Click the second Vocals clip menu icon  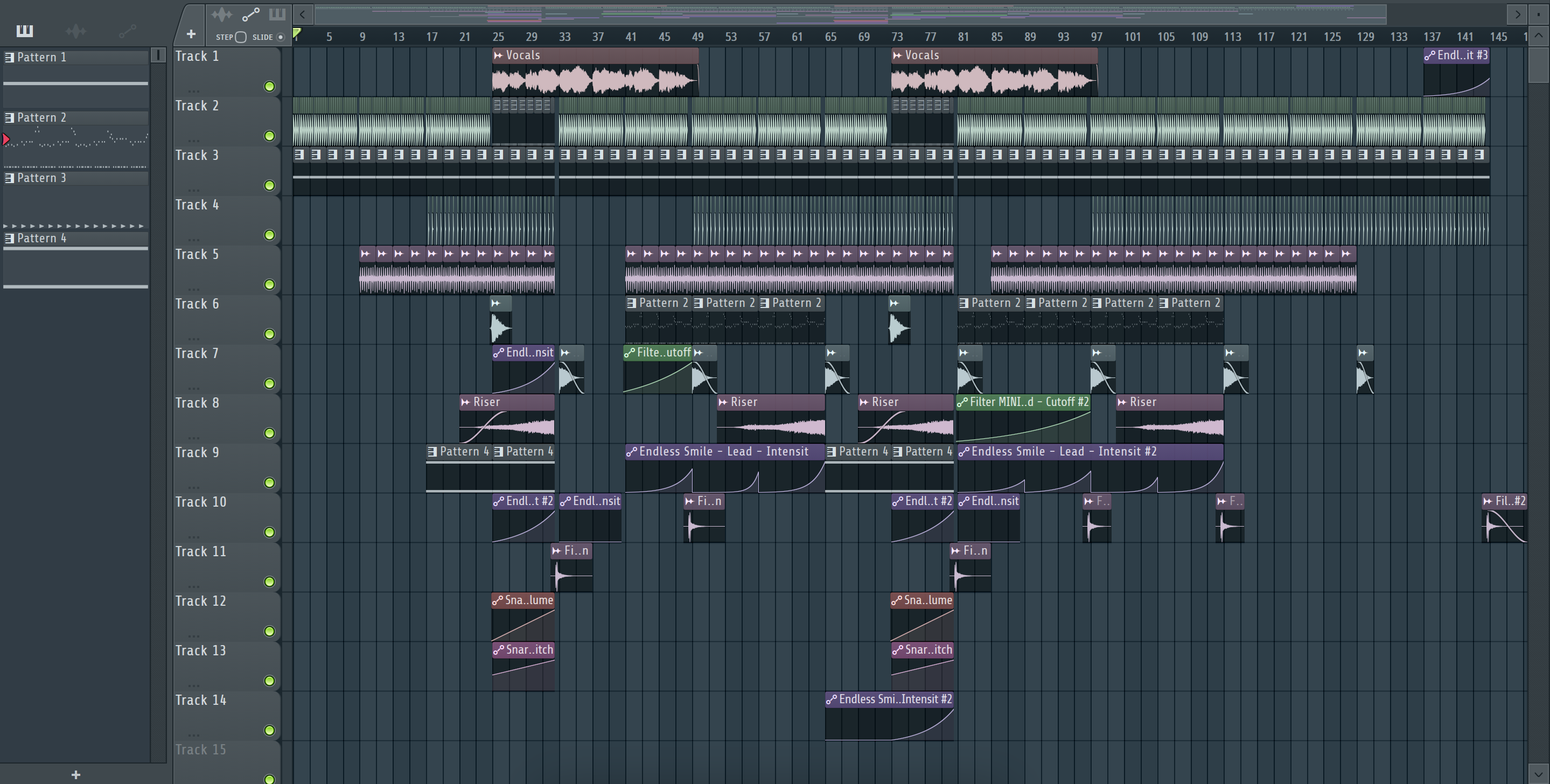pos(897,55)
